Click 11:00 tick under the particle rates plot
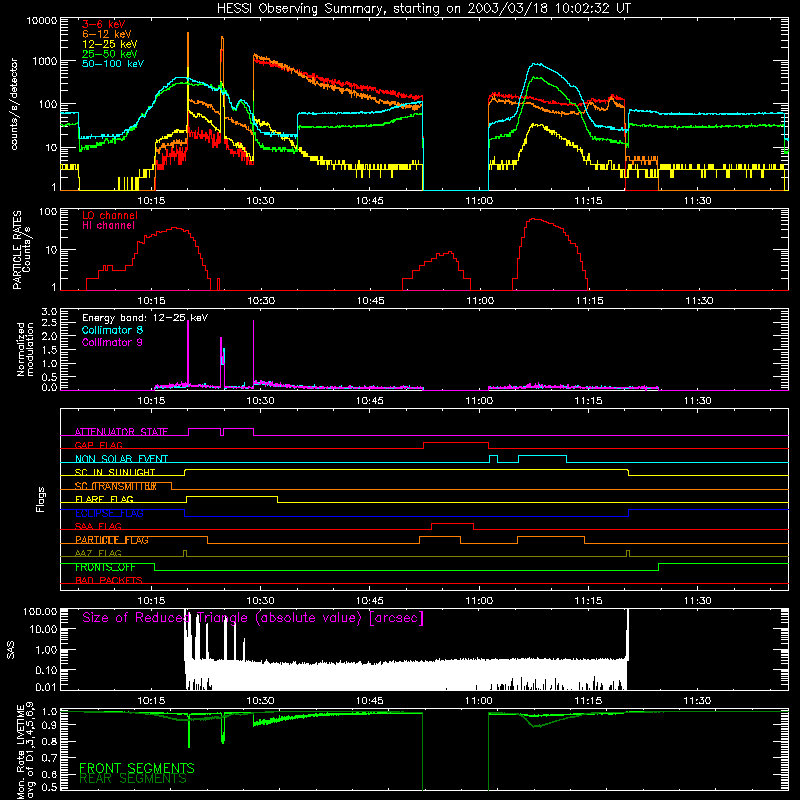 (x=480, y=301)
